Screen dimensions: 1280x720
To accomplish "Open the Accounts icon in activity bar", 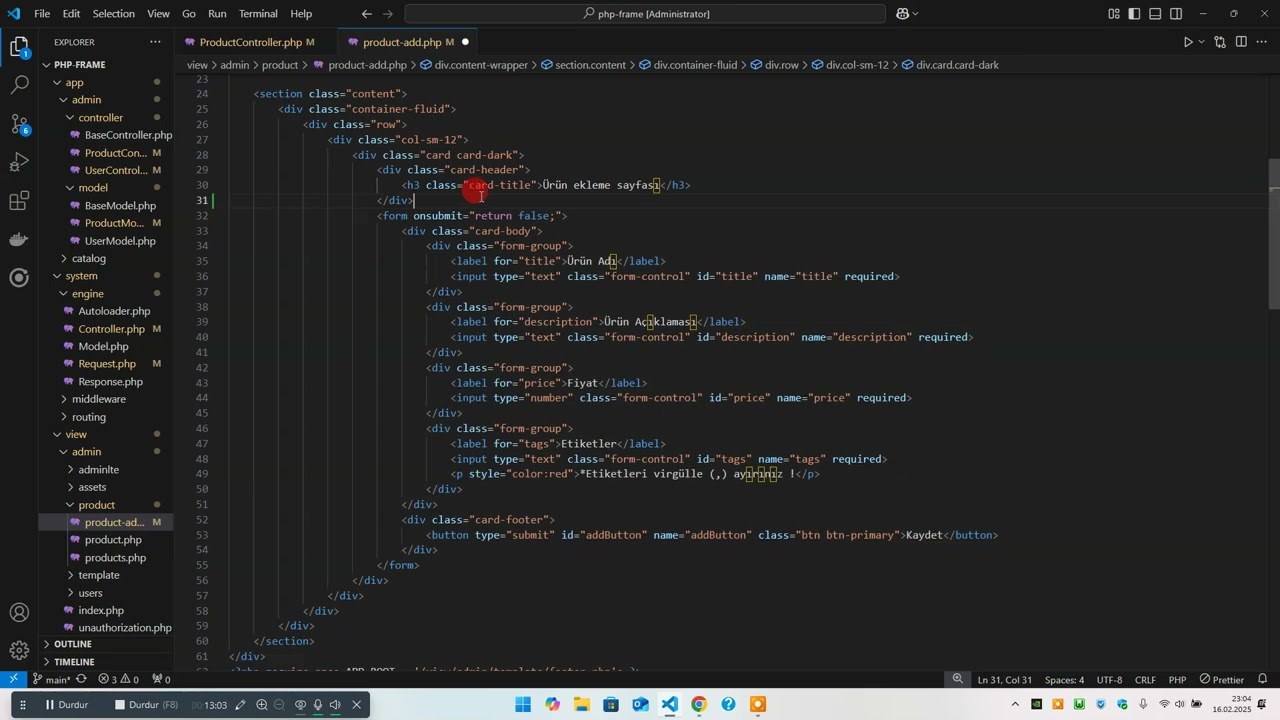I will [19, 612].
